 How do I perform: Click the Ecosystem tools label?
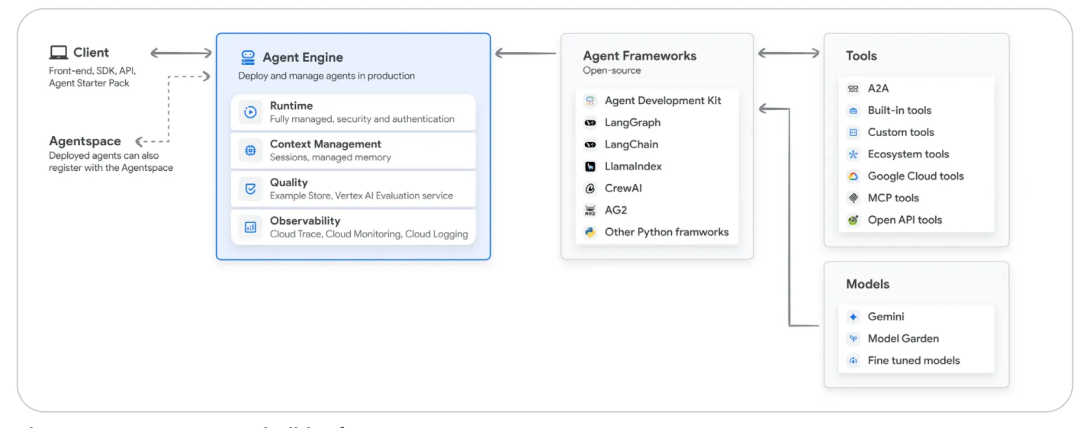(908, 154)
